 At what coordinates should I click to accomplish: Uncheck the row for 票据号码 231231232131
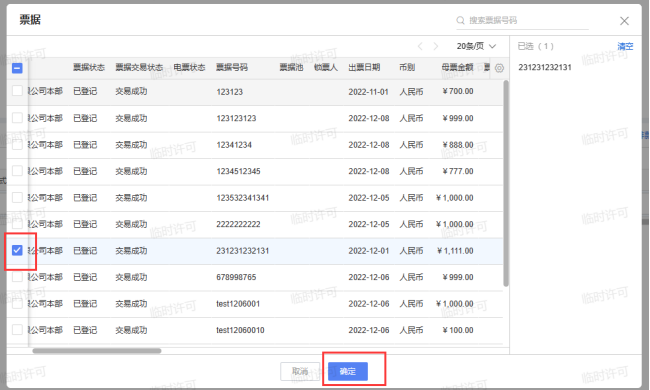coord(17,250)
